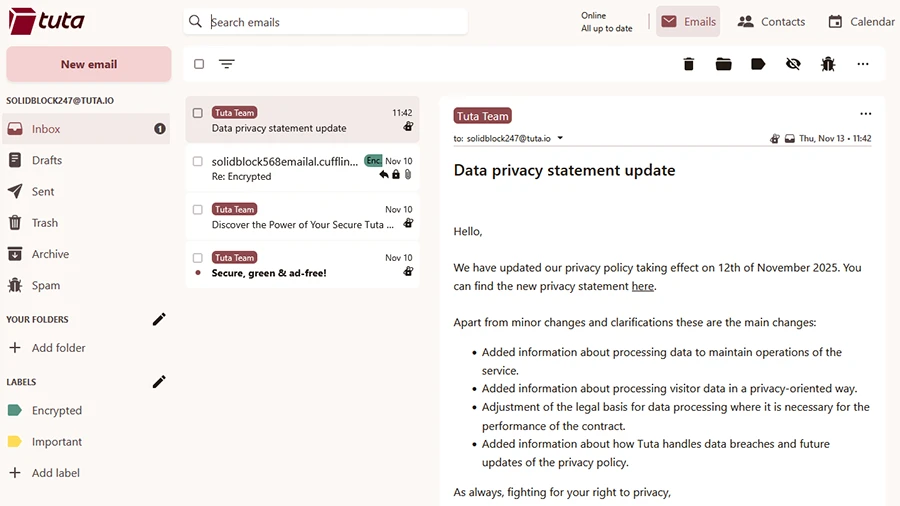Mark as unread using the crossed-eye icon

[793, 64]
